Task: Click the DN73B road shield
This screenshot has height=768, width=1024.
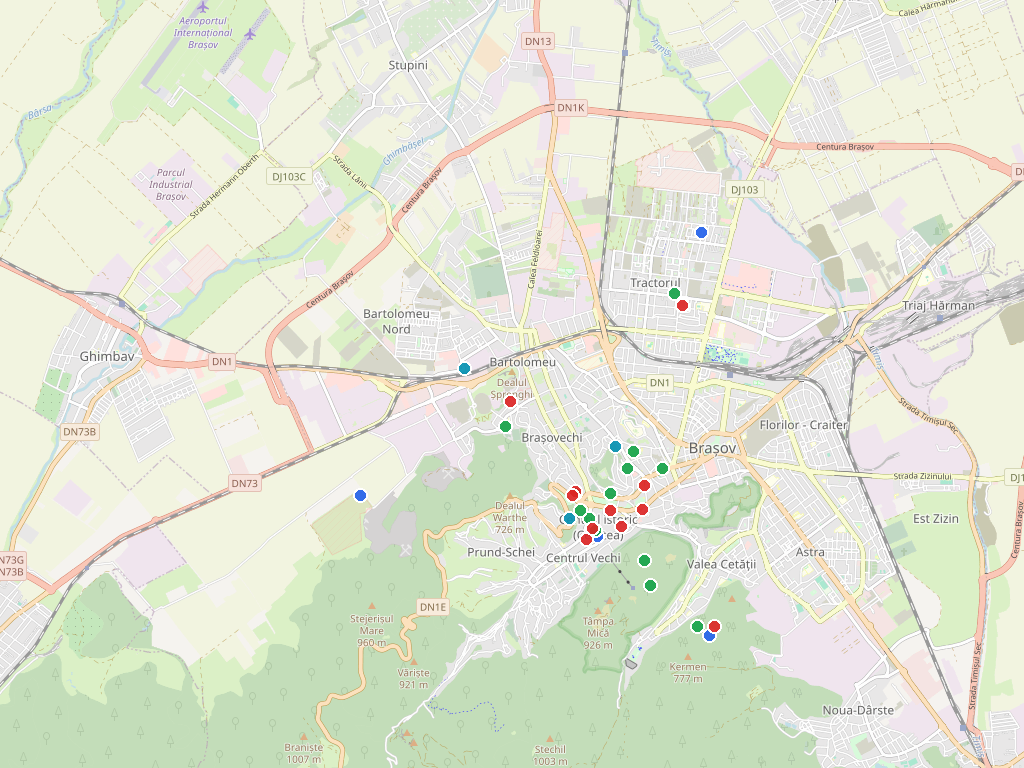Action: [80, 432]
